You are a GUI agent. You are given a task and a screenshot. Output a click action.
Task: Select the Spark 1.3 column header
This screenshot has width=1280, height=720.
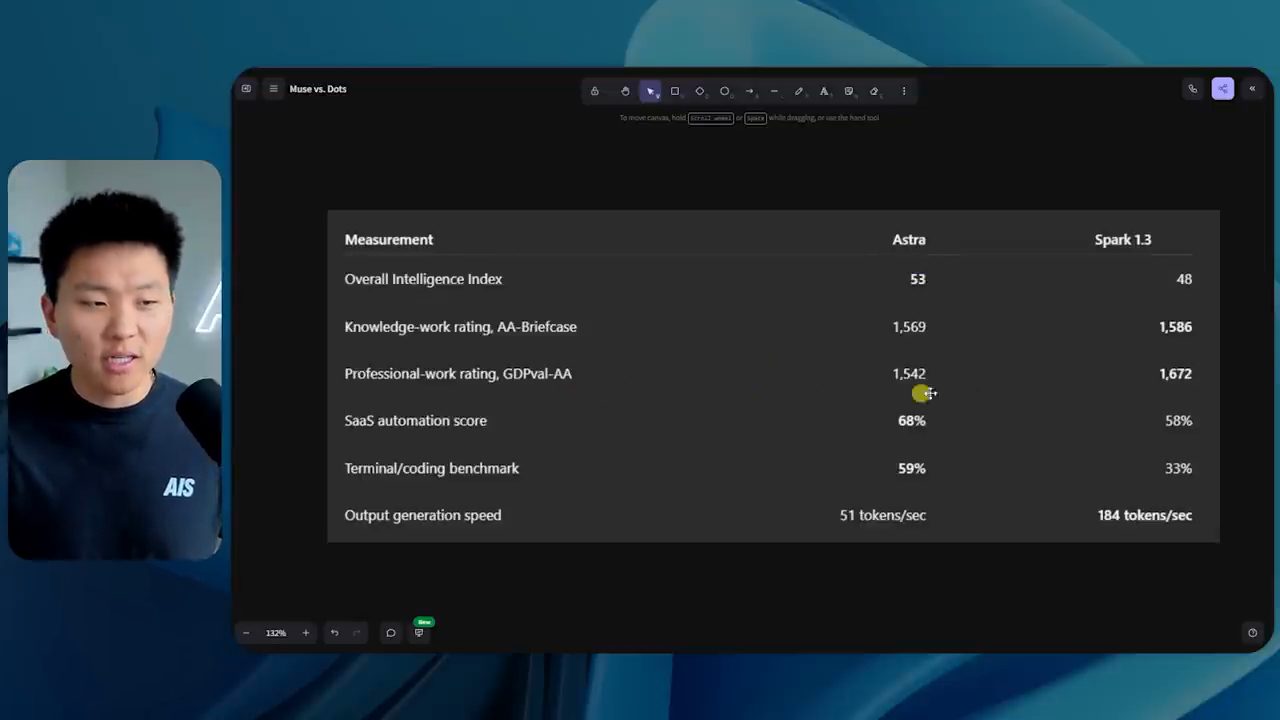(x=1123, y=240)
